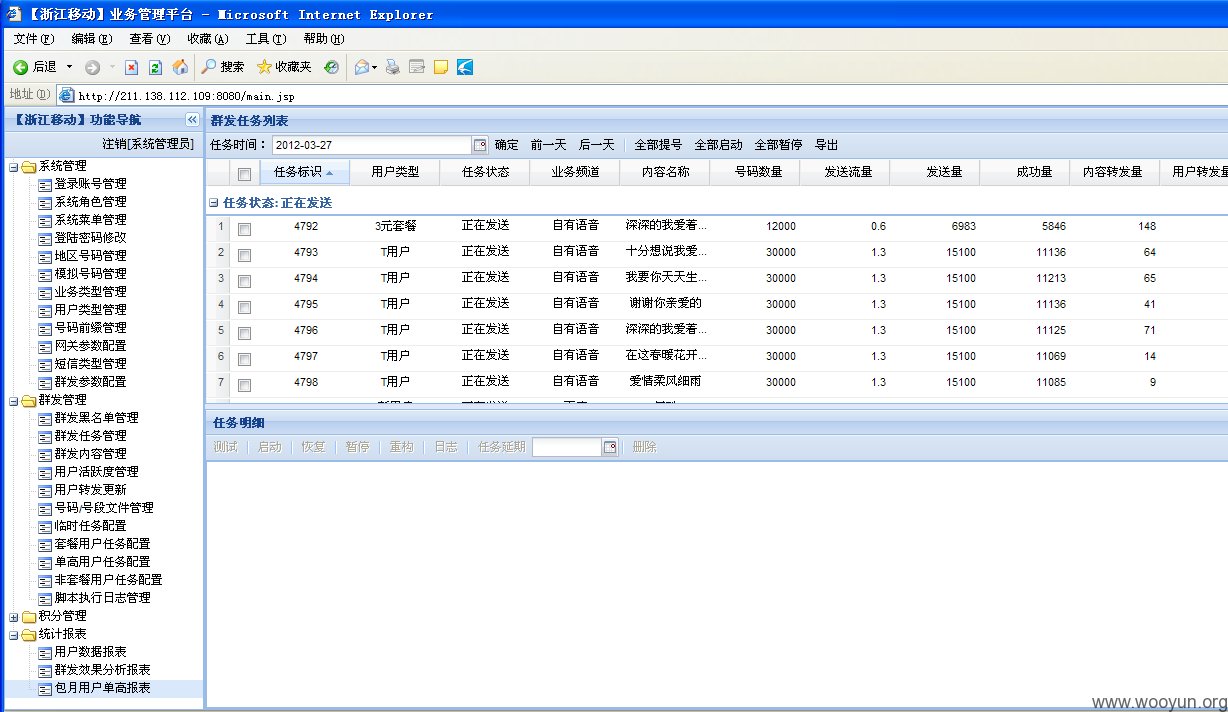
Task: Open the 帮助(H) menu
Action: pyautogui.click(x=324, y=39)
